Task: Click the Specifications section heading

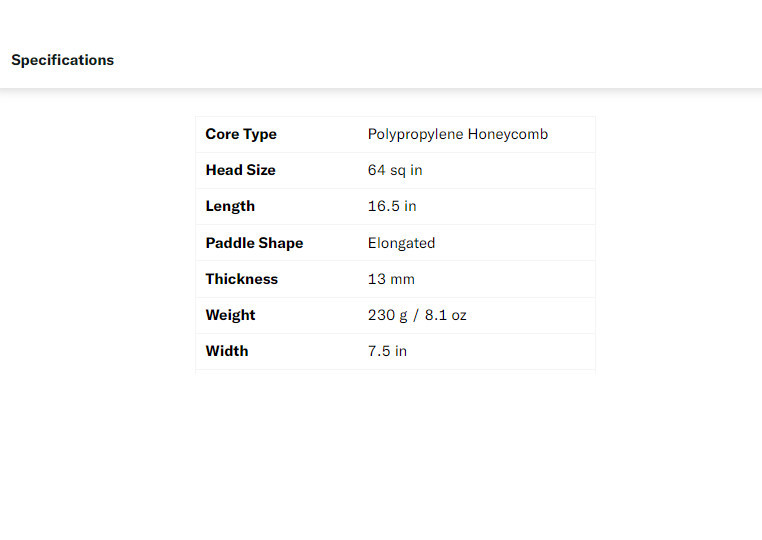Action: click(x=62, y=60)
